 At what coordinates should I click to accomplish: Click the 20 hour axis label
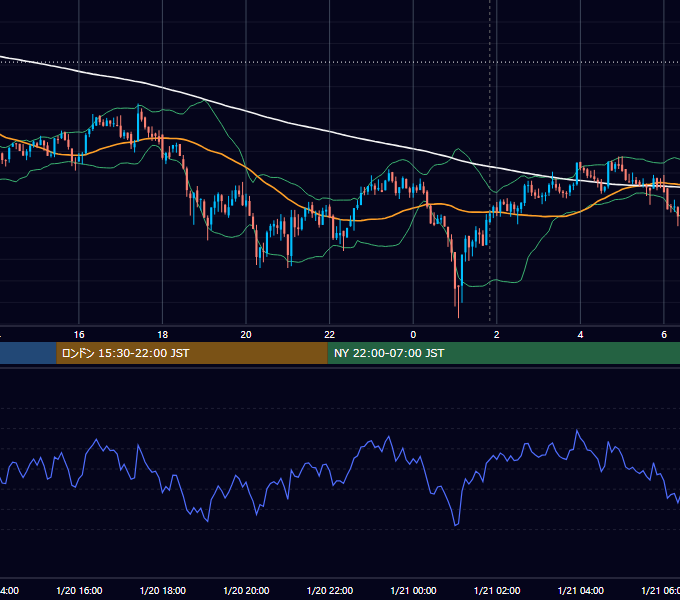(246, 335)
